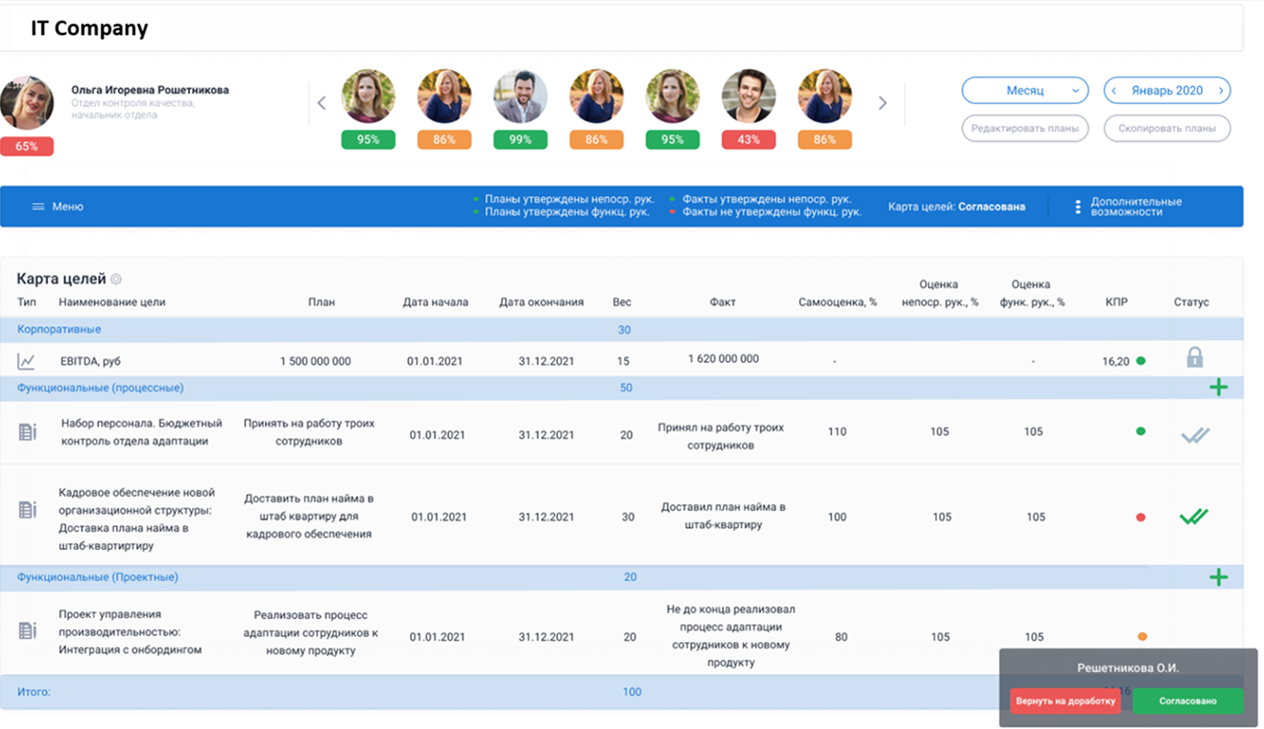The image size is (1264, 729).
Task: Select the employee avatar with 99% score
Action: pyautogui.click(x=521, y=96)
